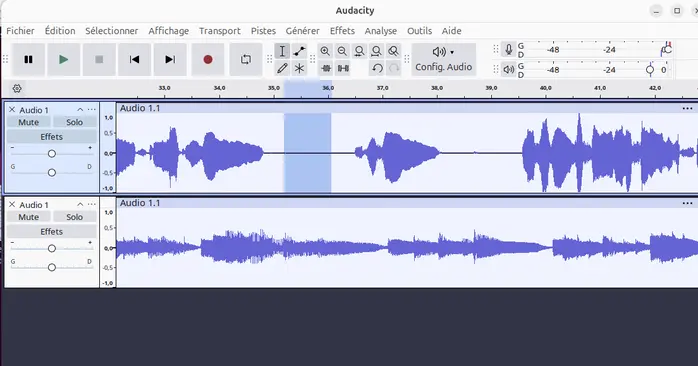Collapse the first Audio 1 track

(x=80, y=110)
